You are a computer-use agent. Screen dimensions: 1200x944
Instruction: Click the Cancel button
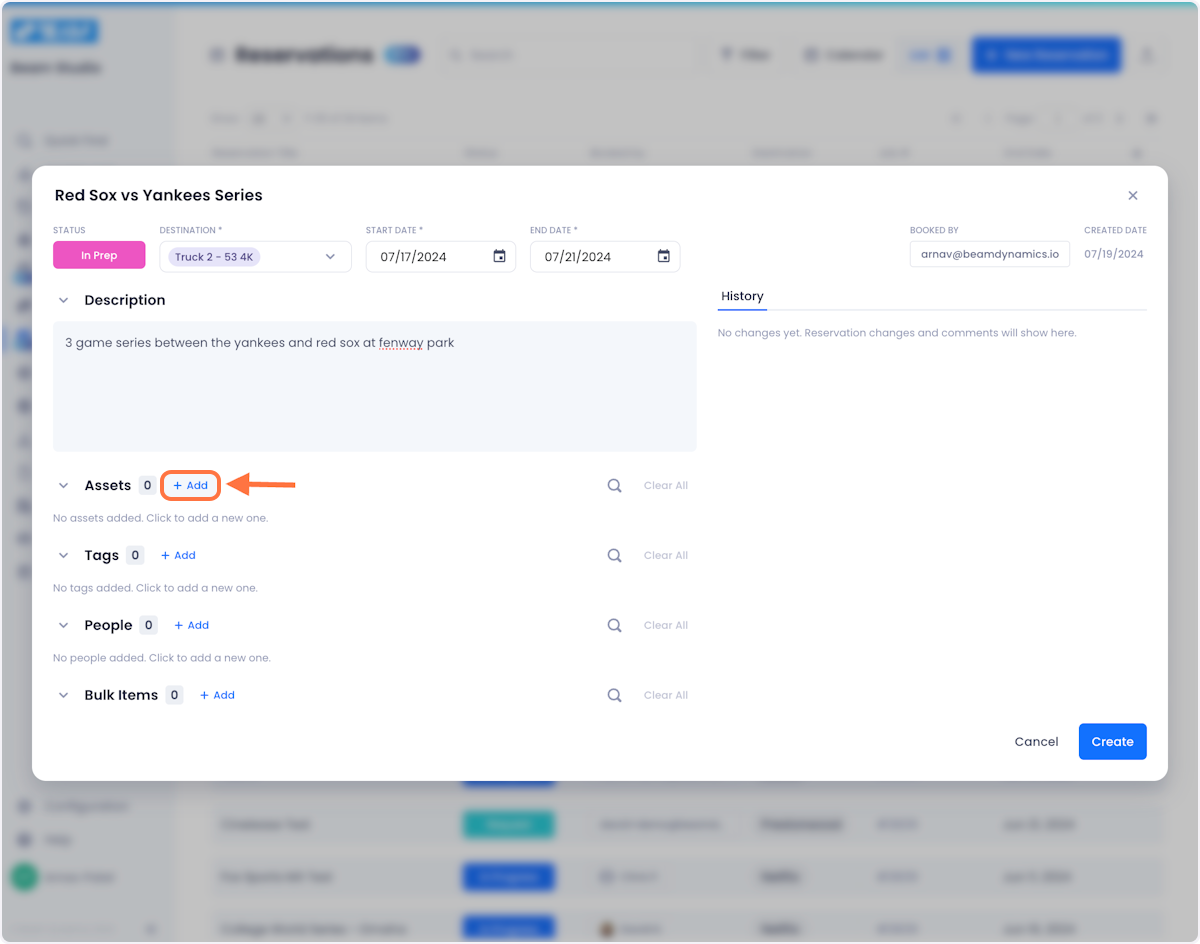coord(1036,742)
